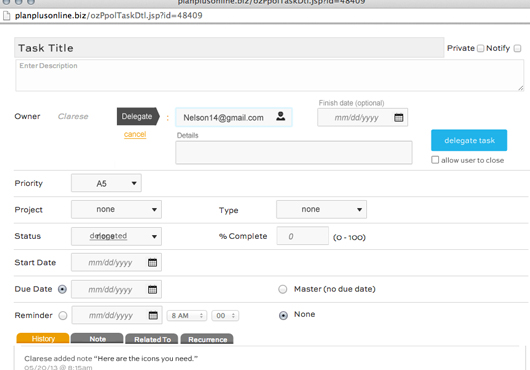
Task: Click the owner name Clarese
Action: pos(73,117)
